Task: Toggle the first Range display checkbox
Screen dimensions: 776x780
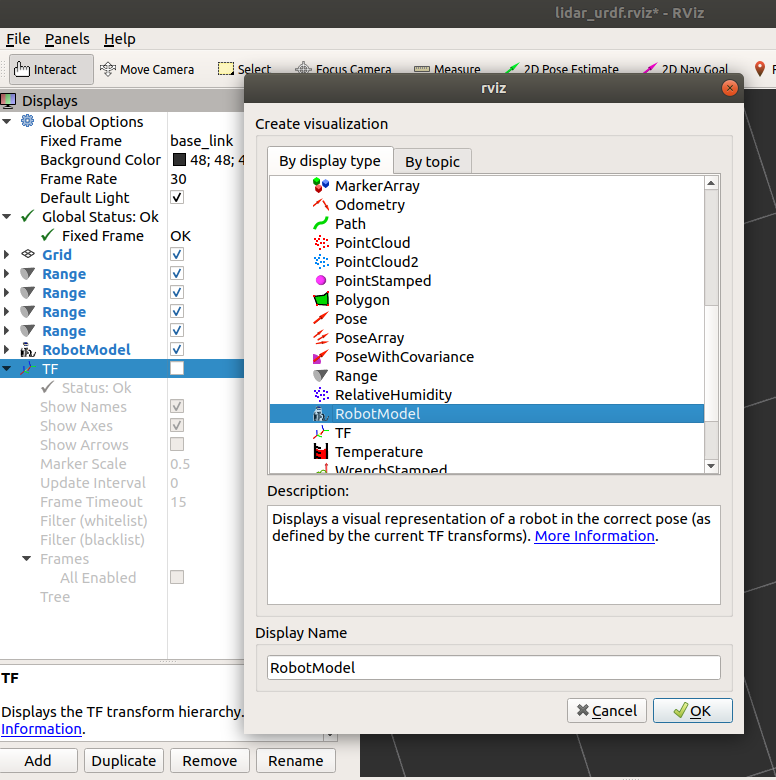Action: click(177, 273)
